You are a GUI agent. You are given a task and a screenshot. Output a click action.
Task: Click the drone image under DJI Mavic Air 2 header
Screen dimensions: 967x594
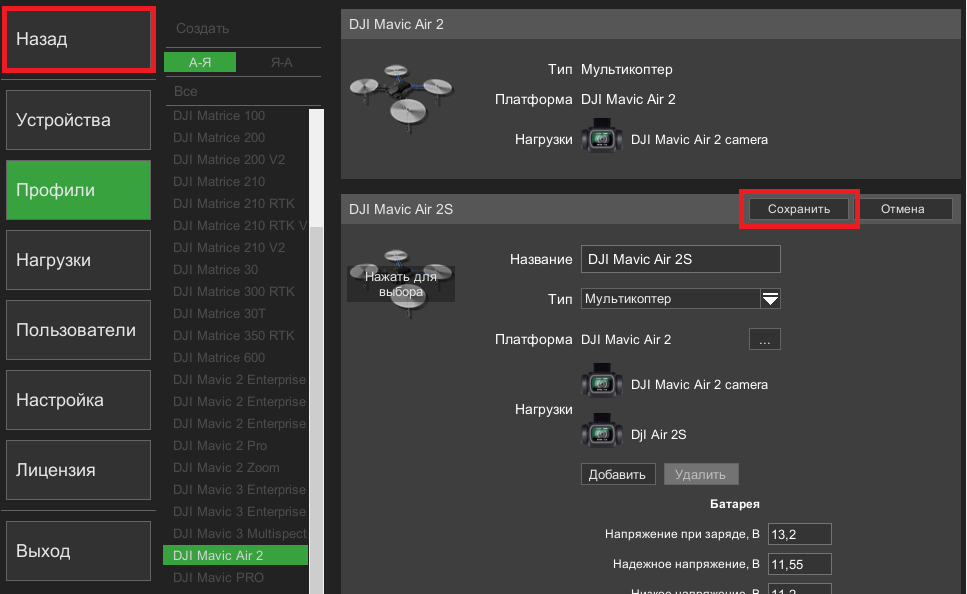tap(401, 97)
